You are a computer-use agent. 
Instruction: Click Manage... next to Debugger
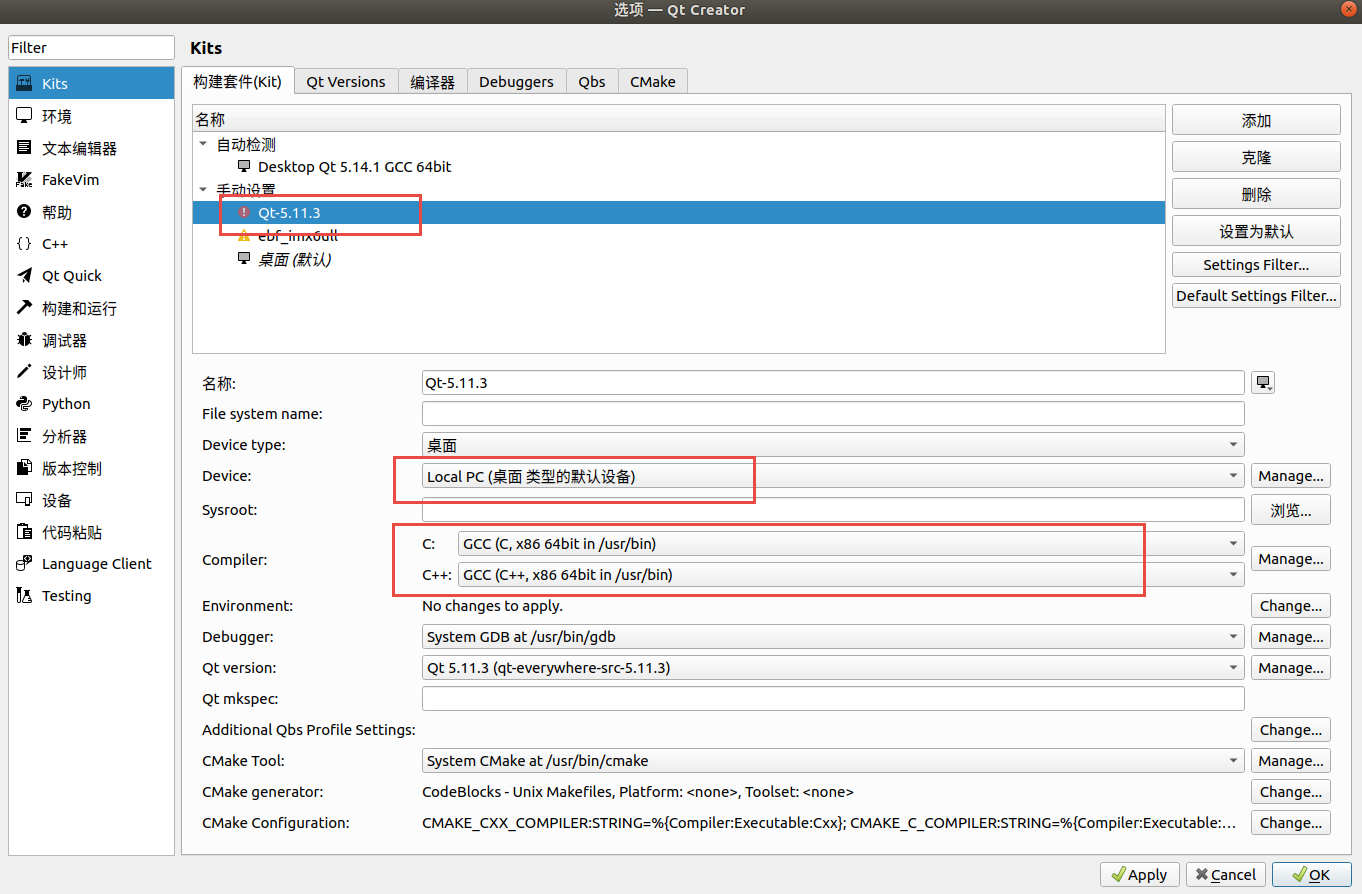pyautogui.click(x=1291, y=637)
